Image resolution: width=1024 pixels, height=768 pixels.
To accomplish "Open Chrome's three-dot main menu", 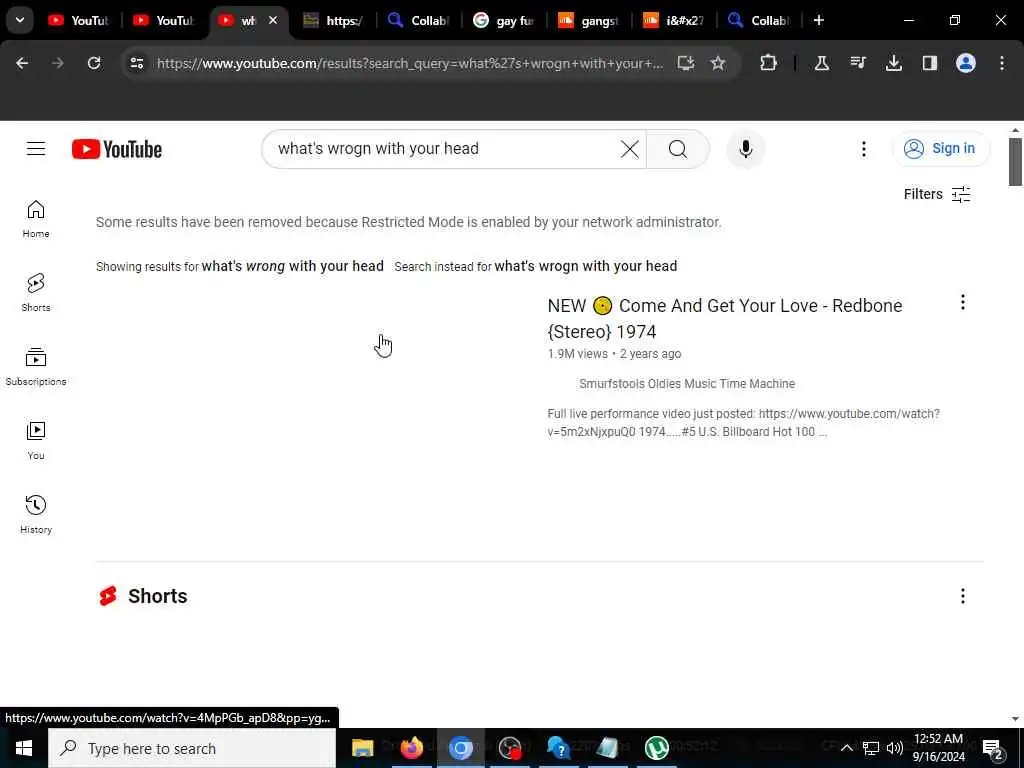I will 1002,63.
